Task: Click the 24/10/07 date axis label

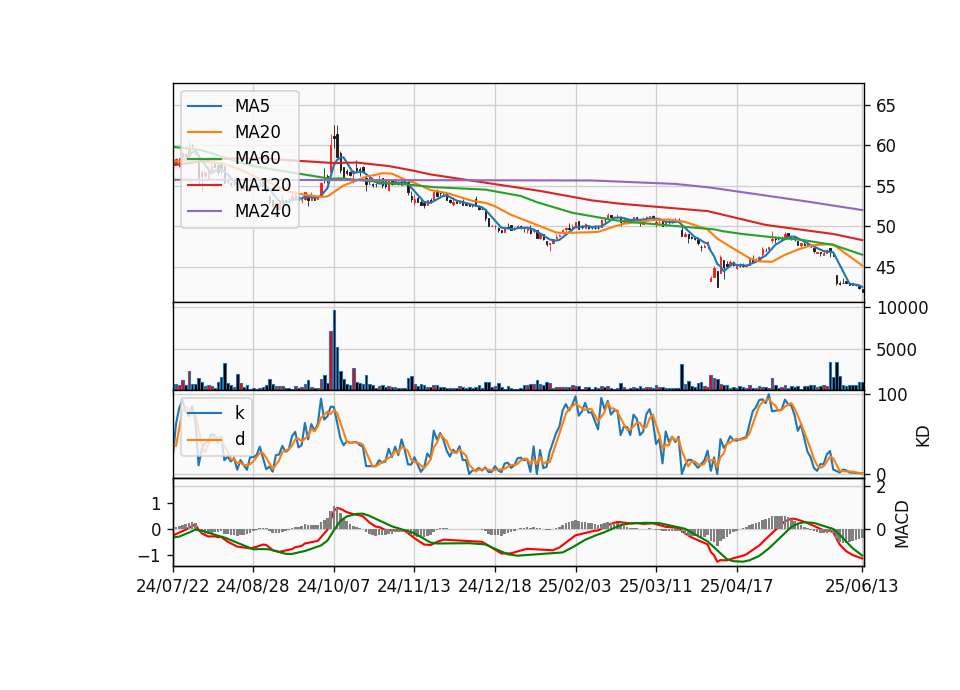Action: pos(334,586)
